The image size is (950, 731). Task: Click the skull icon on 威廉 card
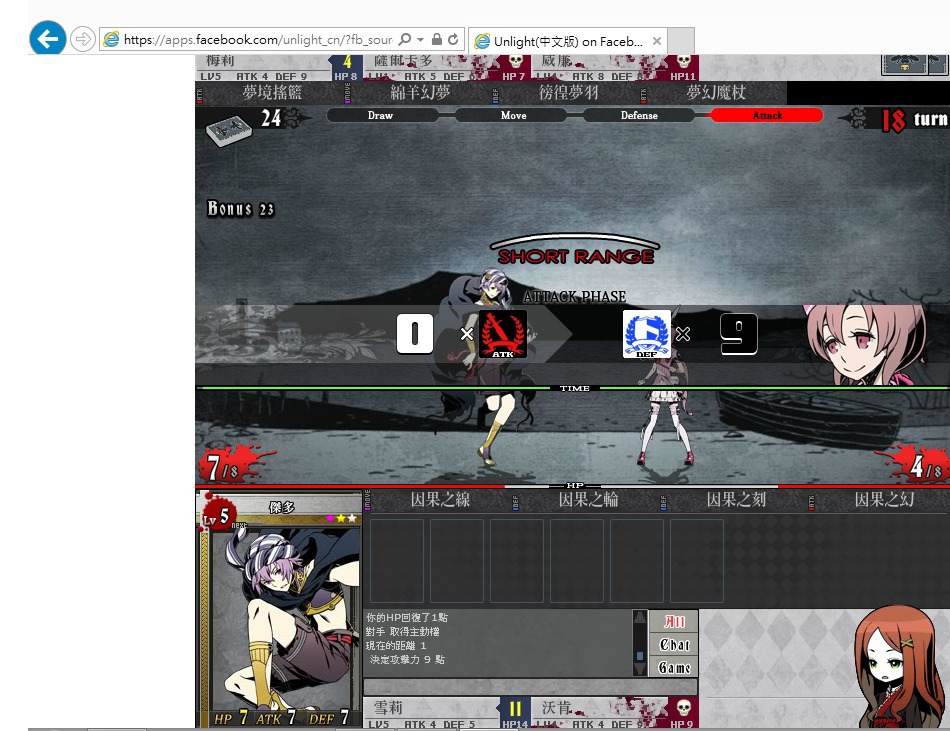coord(683,61)
